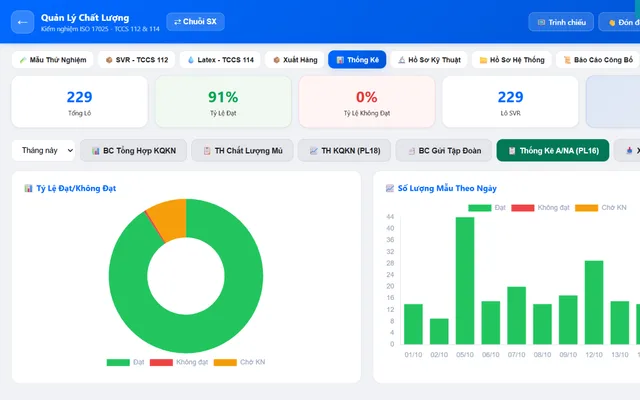Viewport: 640px width, 400px height.
Task: Select the Latex - TCCS 114 tab
Action: tap(220, 60)
